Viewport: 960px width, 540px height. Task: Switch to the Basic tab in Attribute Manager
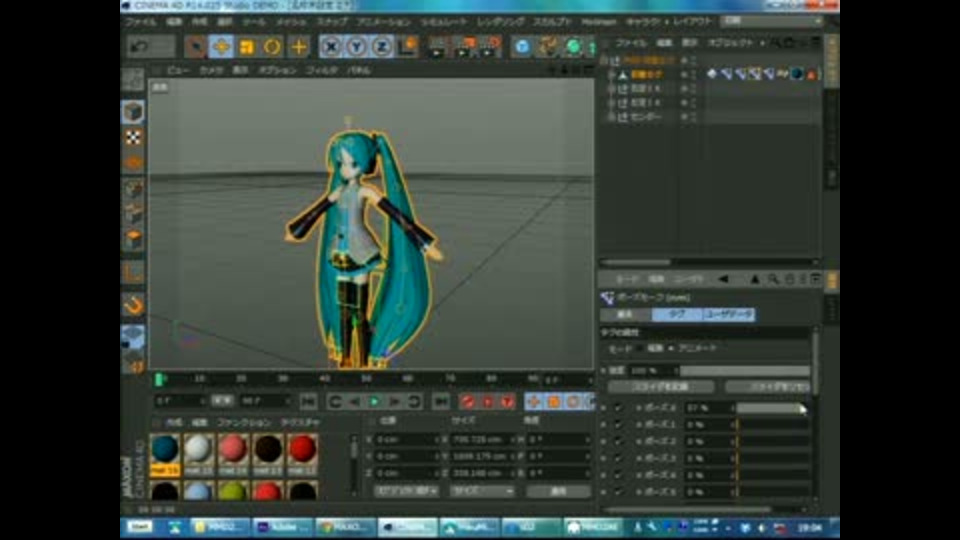pos(625,315)
